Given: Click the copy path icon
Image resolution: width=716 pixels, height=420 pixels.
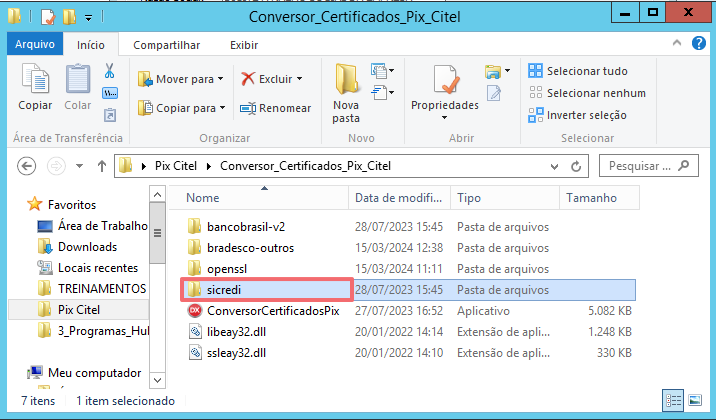Looking at the screenshot, I should [110, 93].
